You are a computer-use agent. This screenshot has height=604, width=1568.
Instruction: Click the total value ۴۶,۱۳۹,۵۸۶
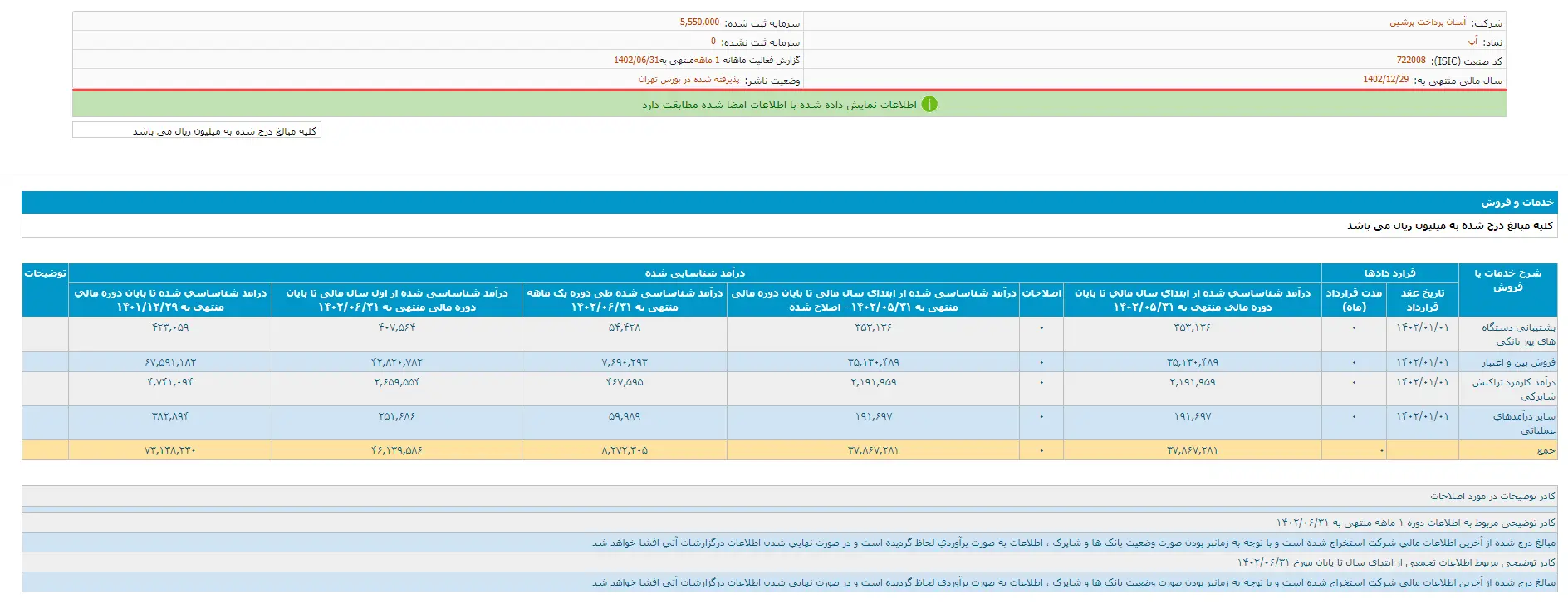point(397,450)
